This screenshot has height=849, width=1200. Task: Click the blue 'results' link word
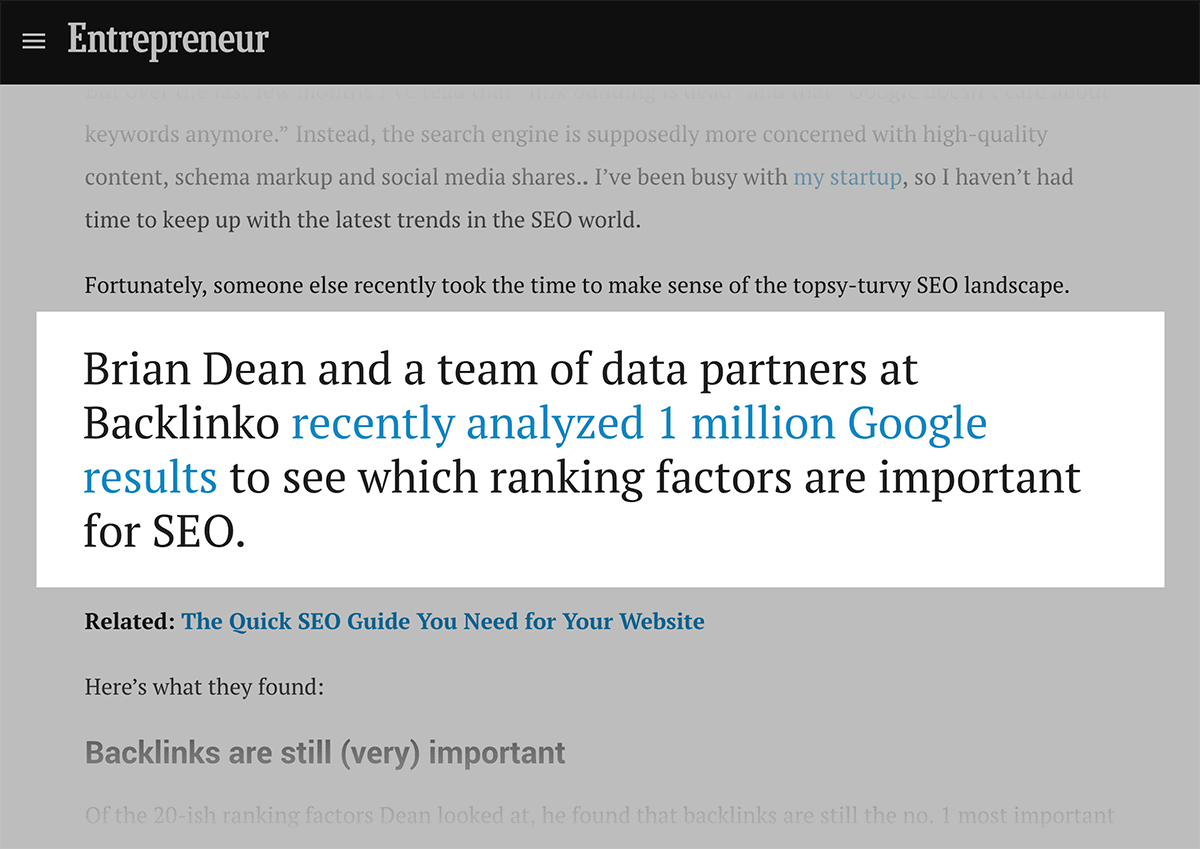150,478
